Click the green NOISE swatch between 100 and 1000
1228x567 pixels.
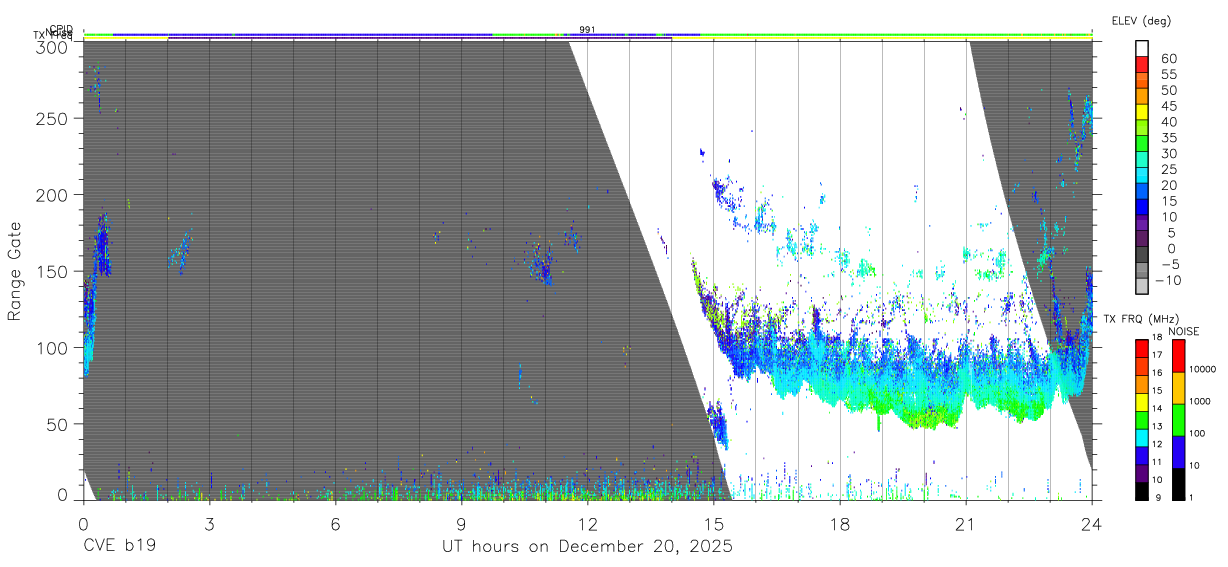click(x=1178, y=418)
